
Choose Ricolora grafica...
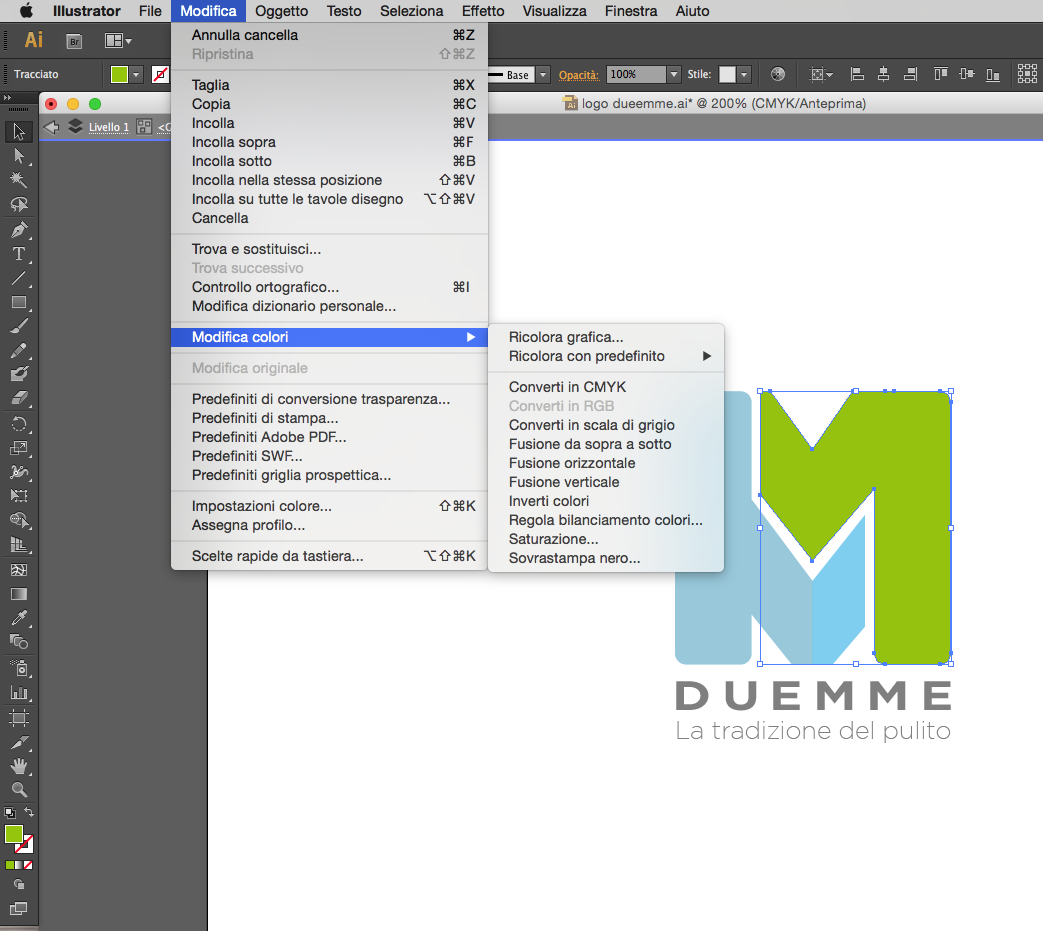click(x=606, y=337)
